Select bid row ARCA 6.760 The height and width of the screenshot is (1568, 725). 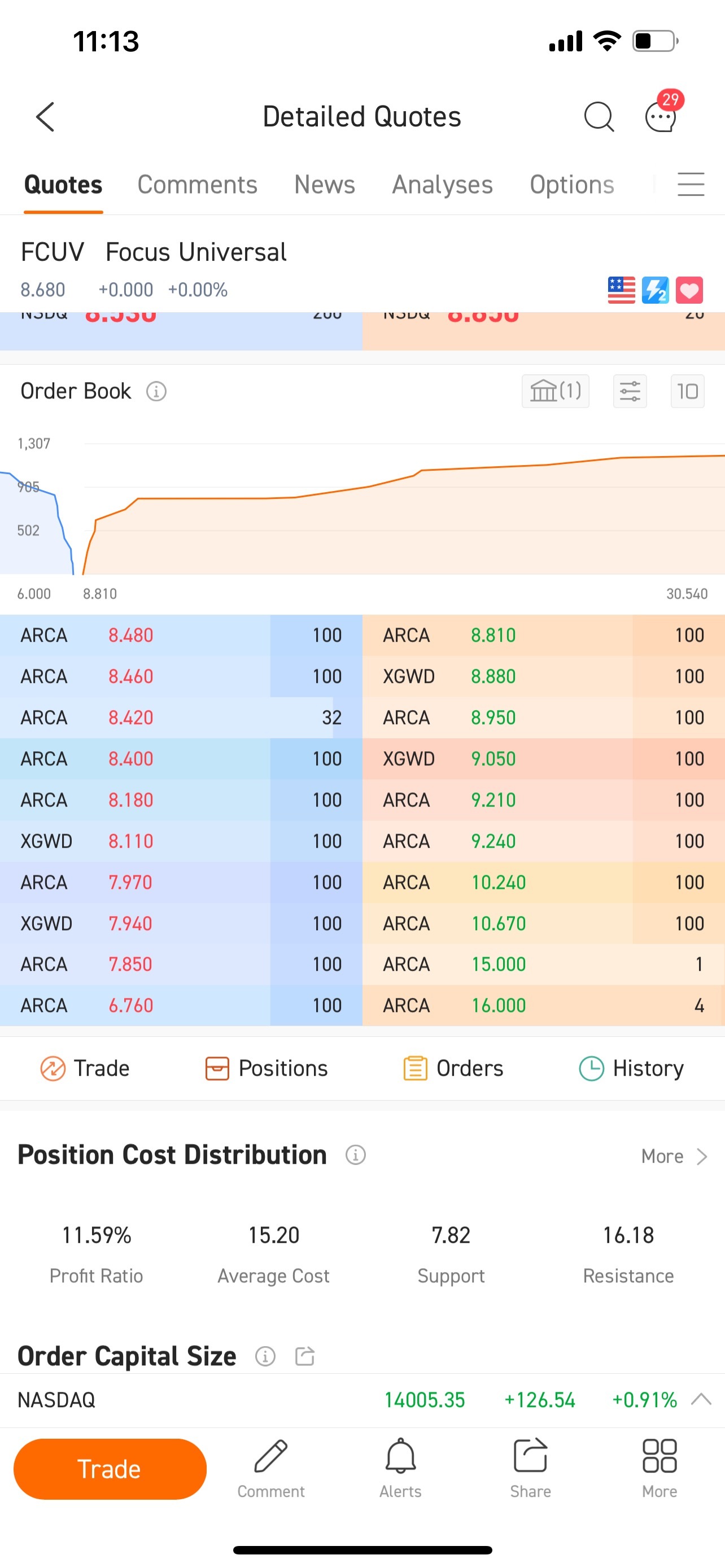click(x=181, y=1006)
